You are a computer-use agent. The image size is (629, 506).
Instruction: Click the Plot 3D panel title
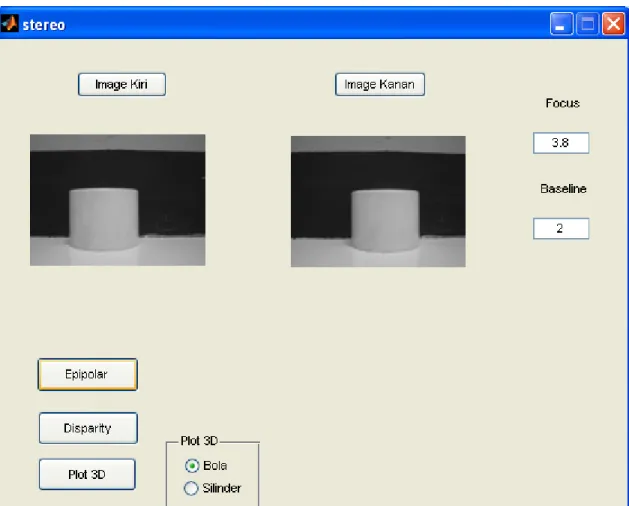click(199, 441)
